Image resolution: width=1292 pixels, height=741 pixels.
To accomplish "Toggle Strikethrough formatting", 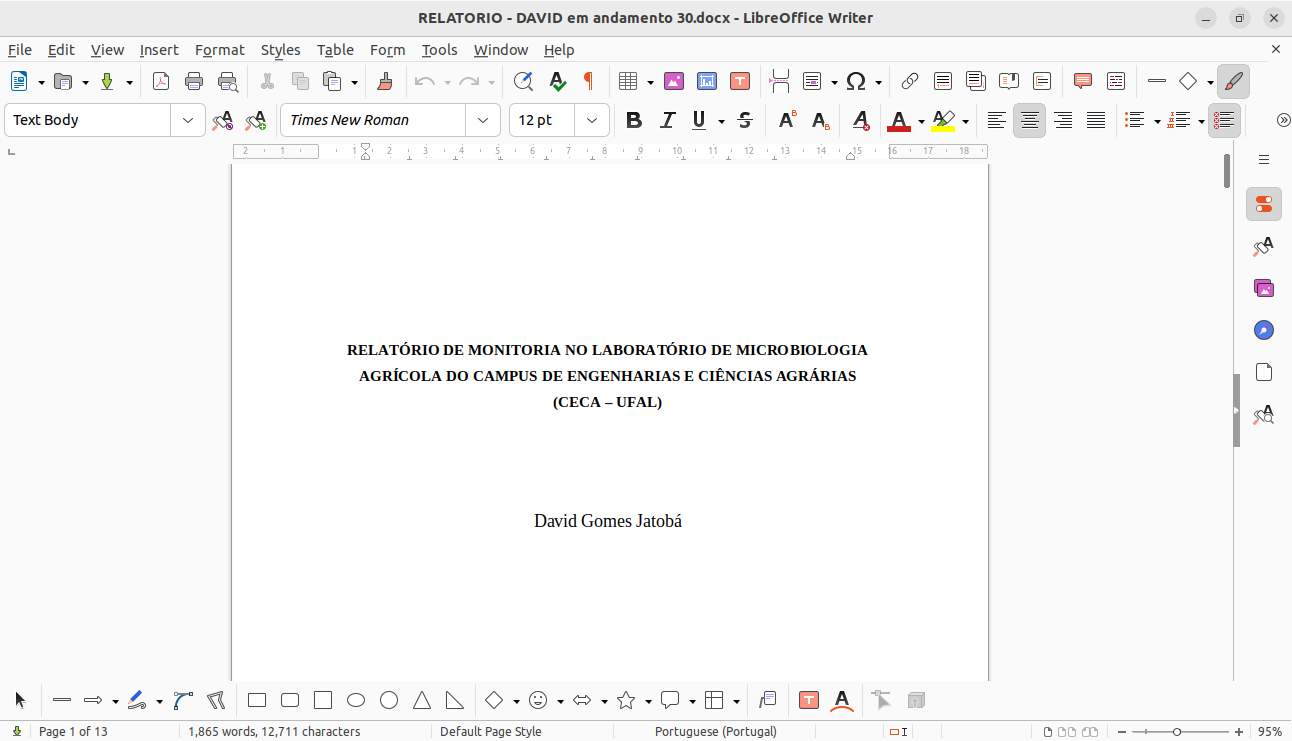I will click(745, 120).
